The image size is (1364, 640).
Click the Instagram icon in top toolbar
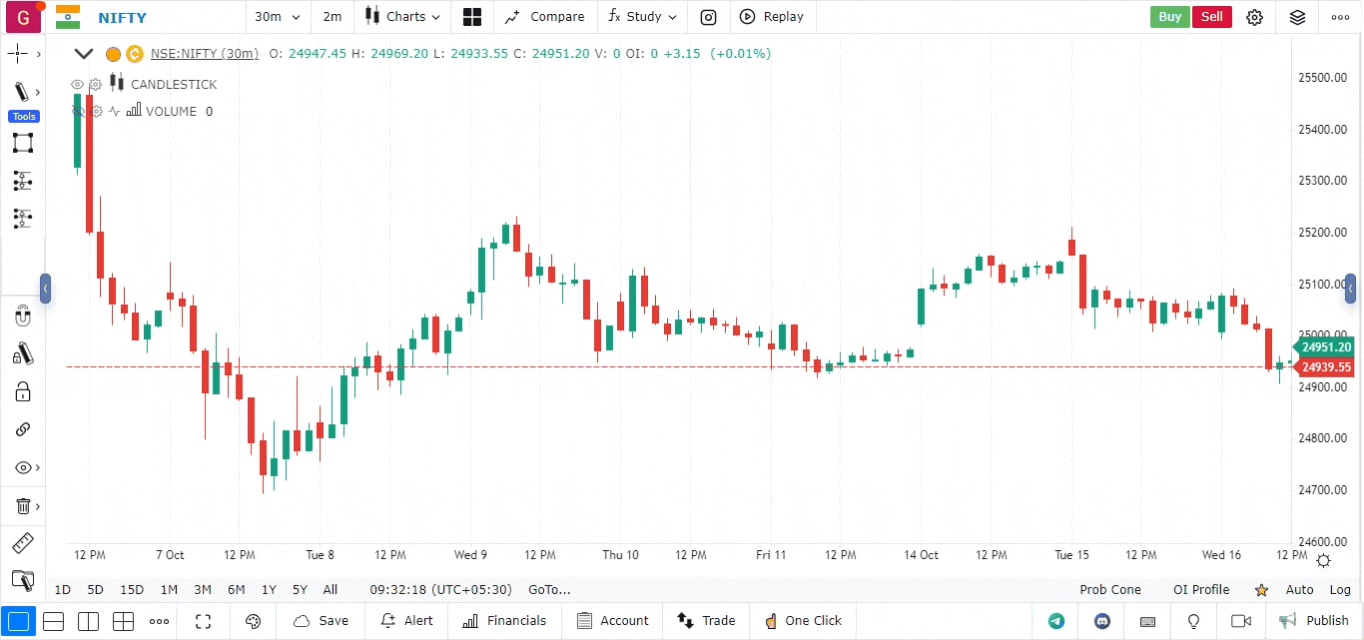pyautogui.click(x=708, y=17)
